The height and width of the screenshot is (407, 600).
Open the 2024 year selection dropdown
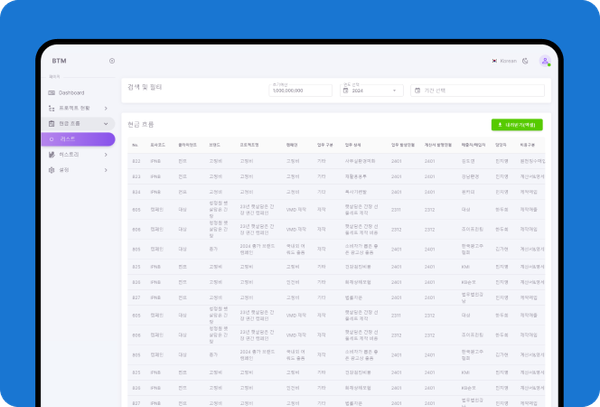pos(370,91)
